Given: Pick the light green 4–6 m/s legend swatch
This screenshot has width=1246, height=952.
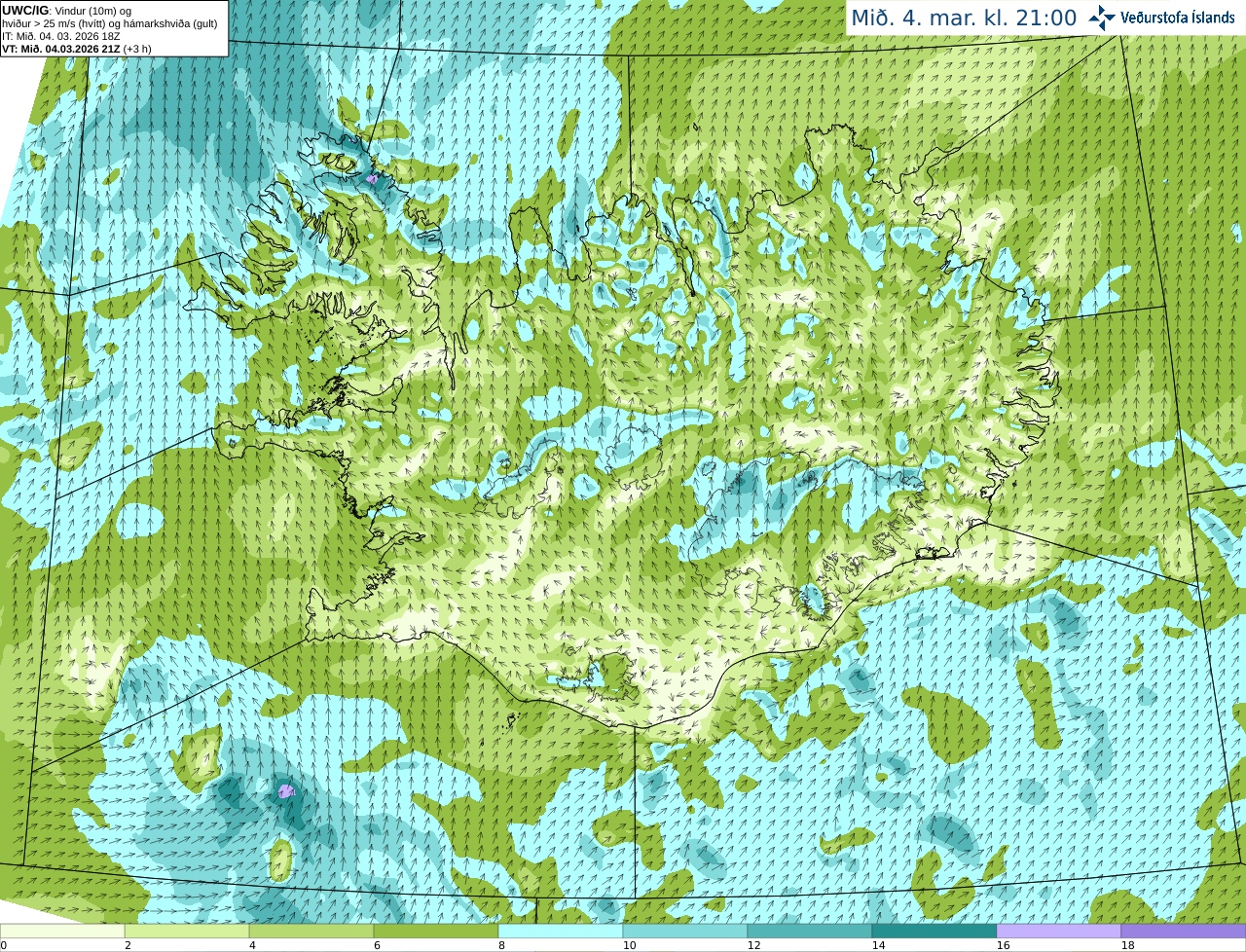Looking at the screenshot, I should (x=311, y=931).
